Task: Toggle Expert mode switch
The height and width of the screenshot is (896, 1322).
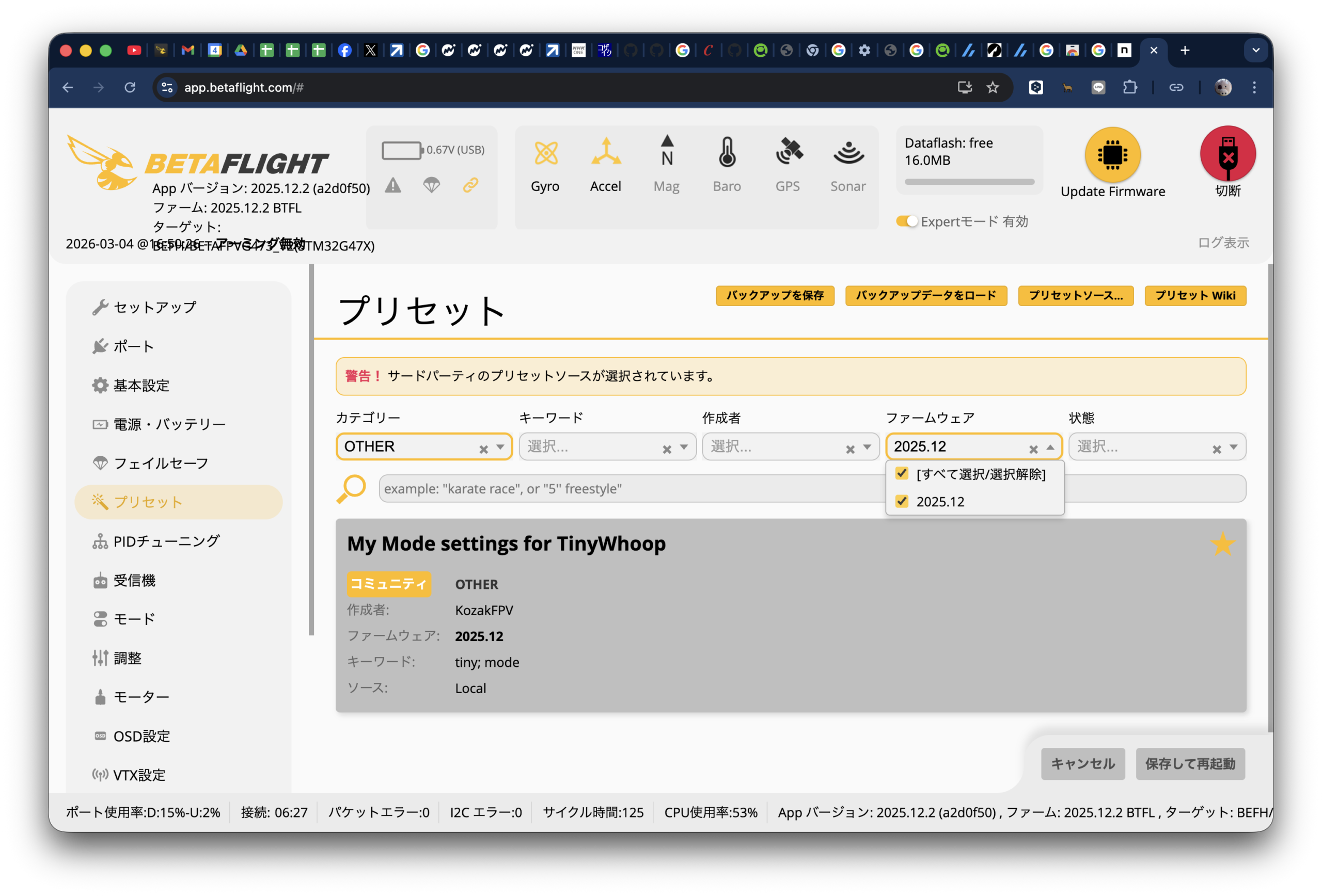Action: [906, 221]
